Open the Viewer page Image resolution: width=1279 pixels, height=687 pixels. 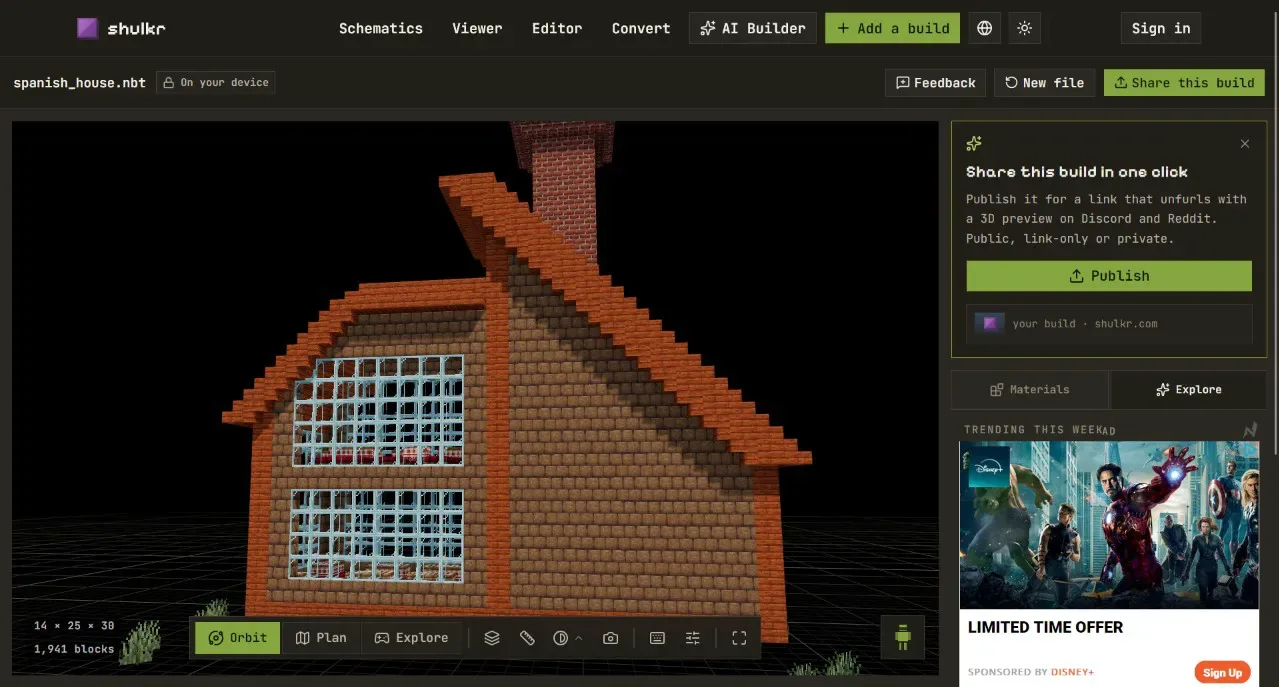477,28
